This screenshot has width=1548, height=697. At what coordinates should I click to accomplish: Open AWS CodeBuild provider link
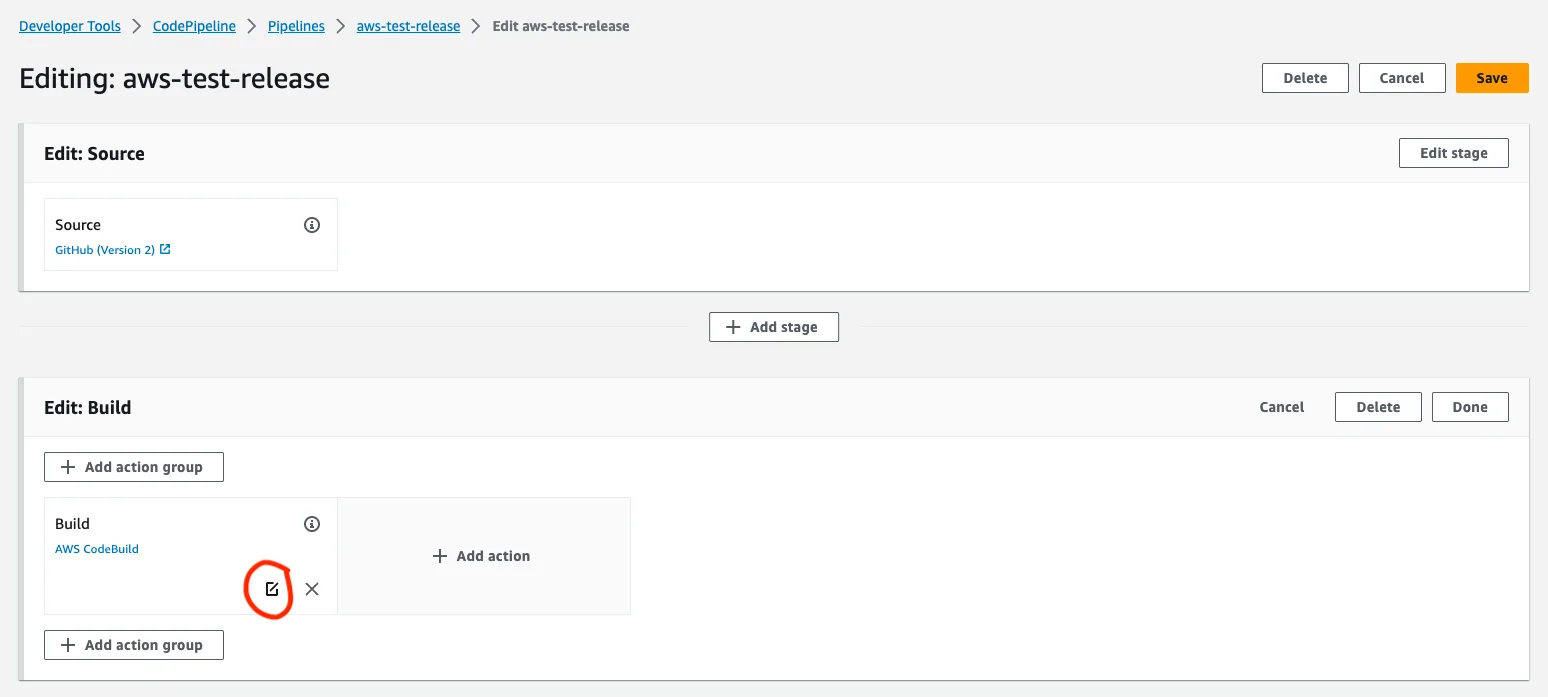coord(97,549)
